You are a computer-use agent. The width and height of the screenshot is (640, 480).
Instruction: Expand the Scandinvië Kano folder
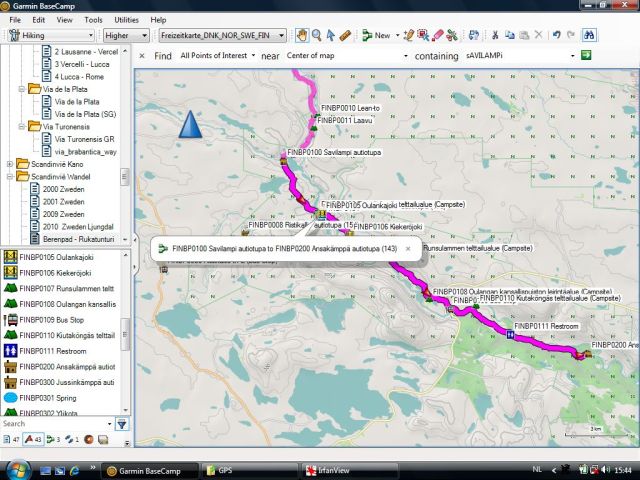[x=11, y=163]
